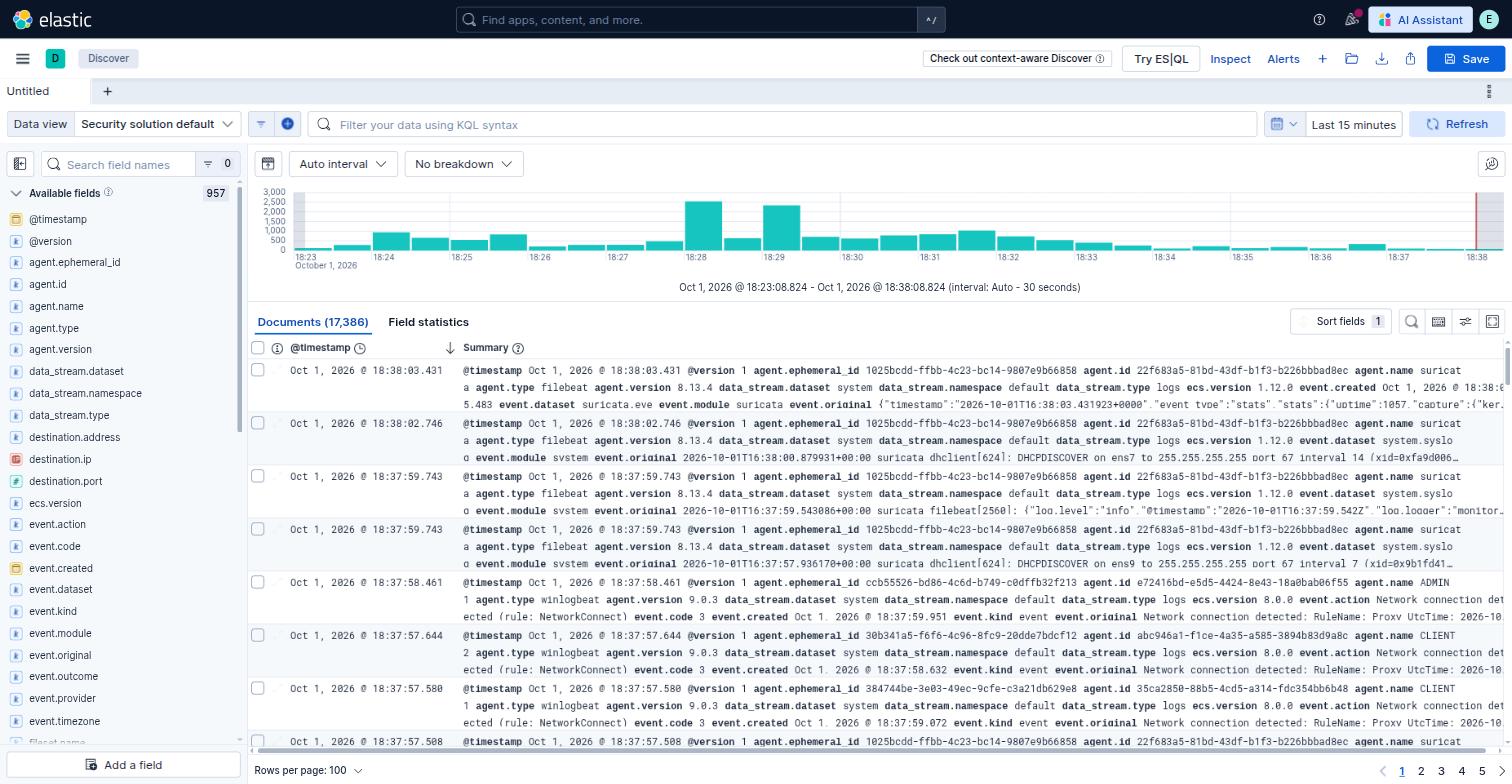
Task: Open display options icon in table toolbar
Action: click(1465, 321)
